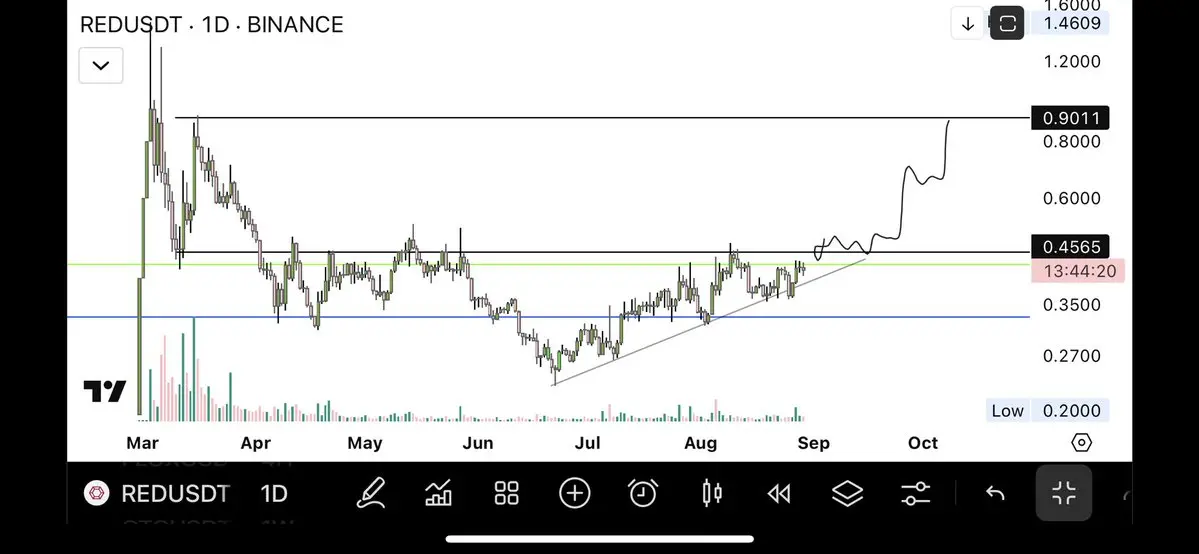Screen dimensions: 1199x554
Task: Tap the add plus circle icon
Action: tap(574, 494)
